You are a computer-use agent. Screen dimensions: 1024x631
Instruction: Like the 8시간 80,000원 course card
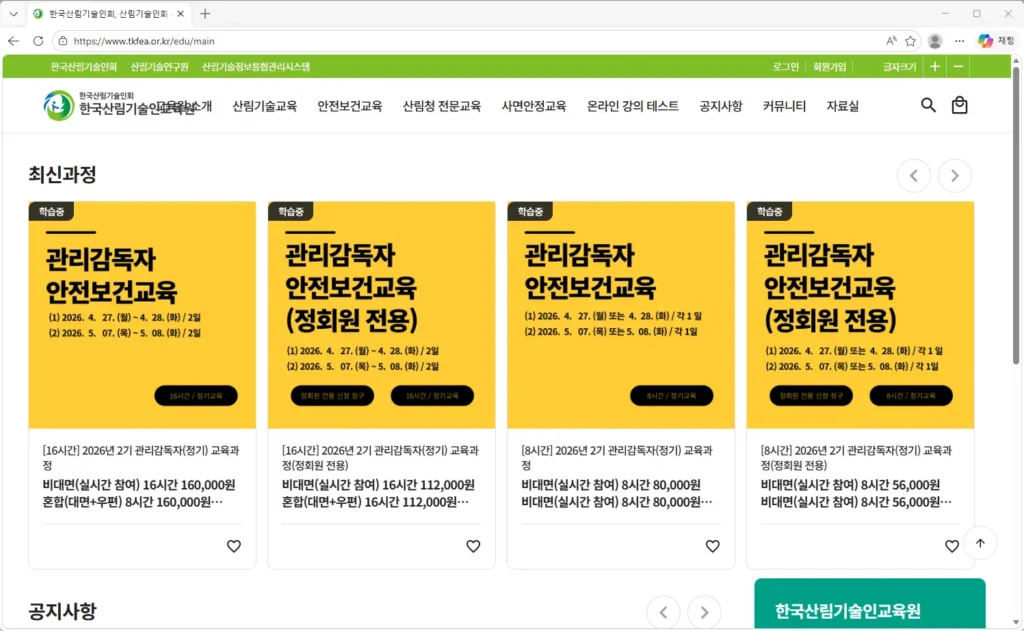[x=712, y=546]
